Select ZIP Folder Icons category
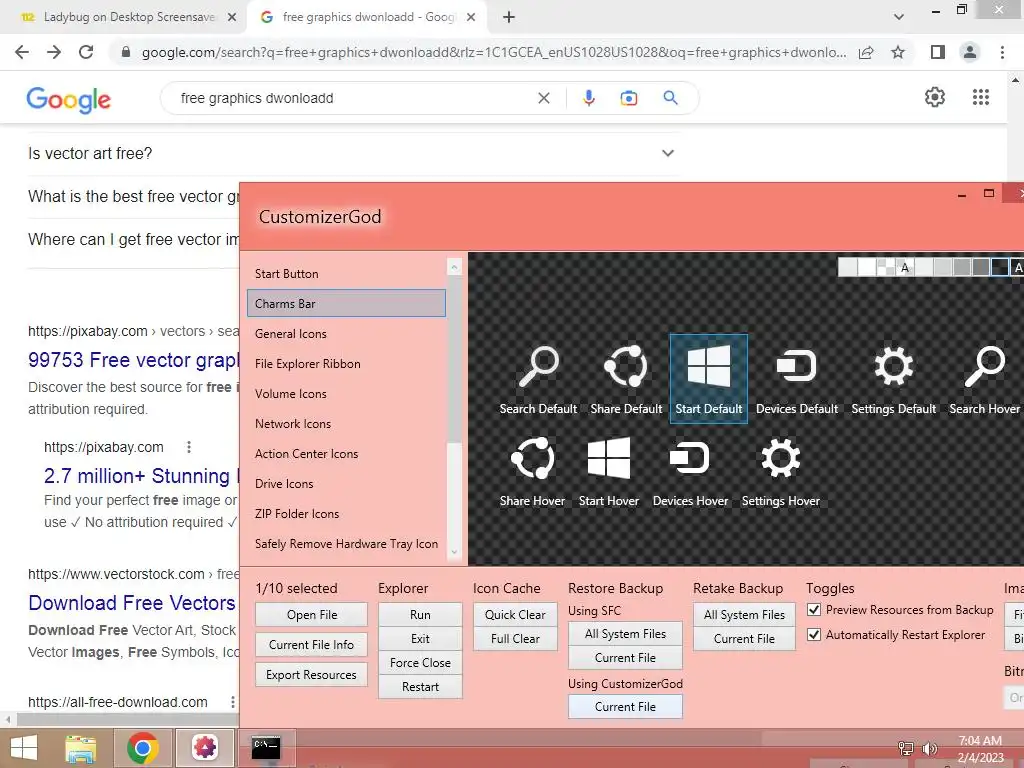The image size is (1024, 768). [346, 514]
